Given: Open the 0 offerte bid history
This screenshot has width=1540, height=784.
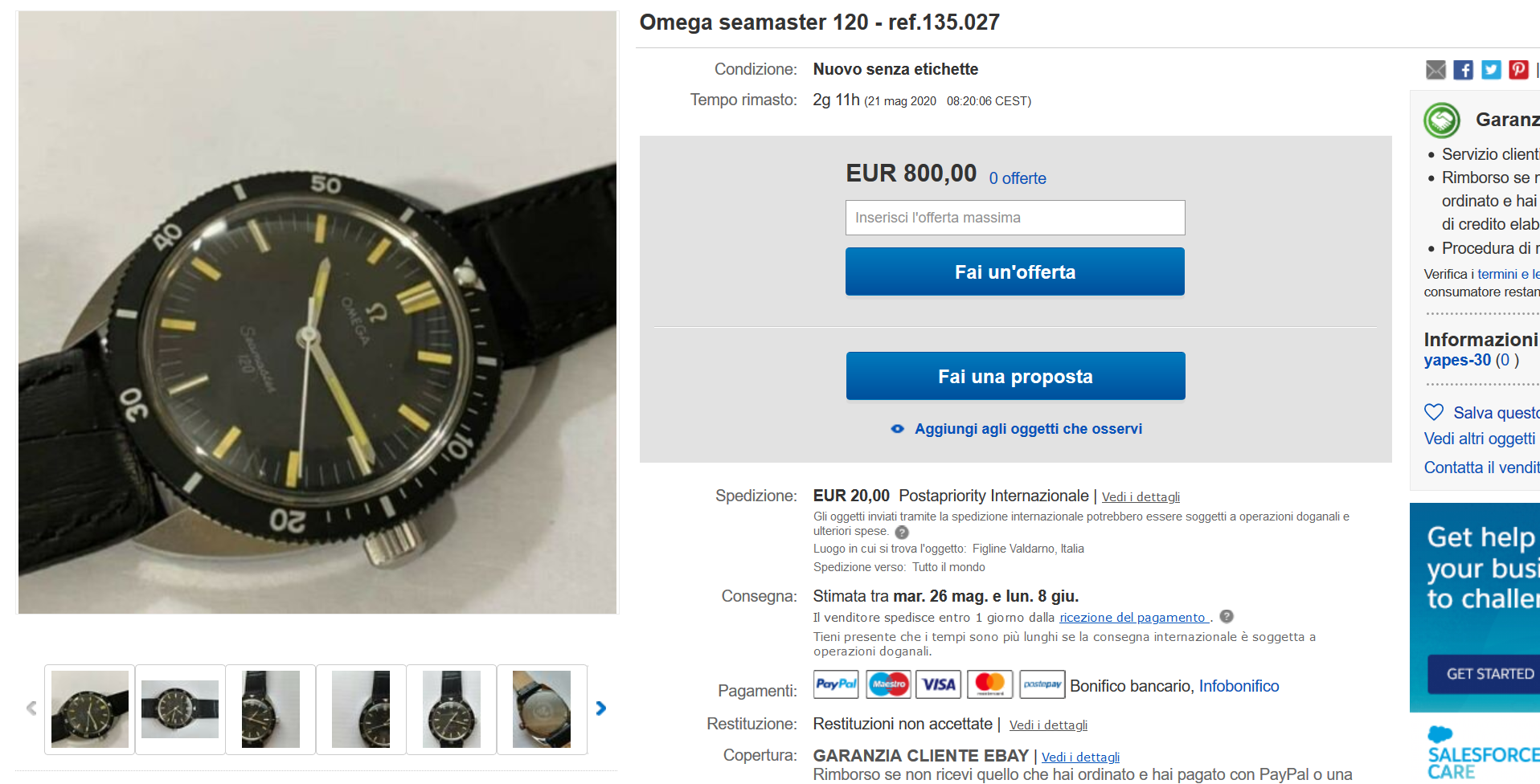Looking at the screenshot, I should point(1018,178).
